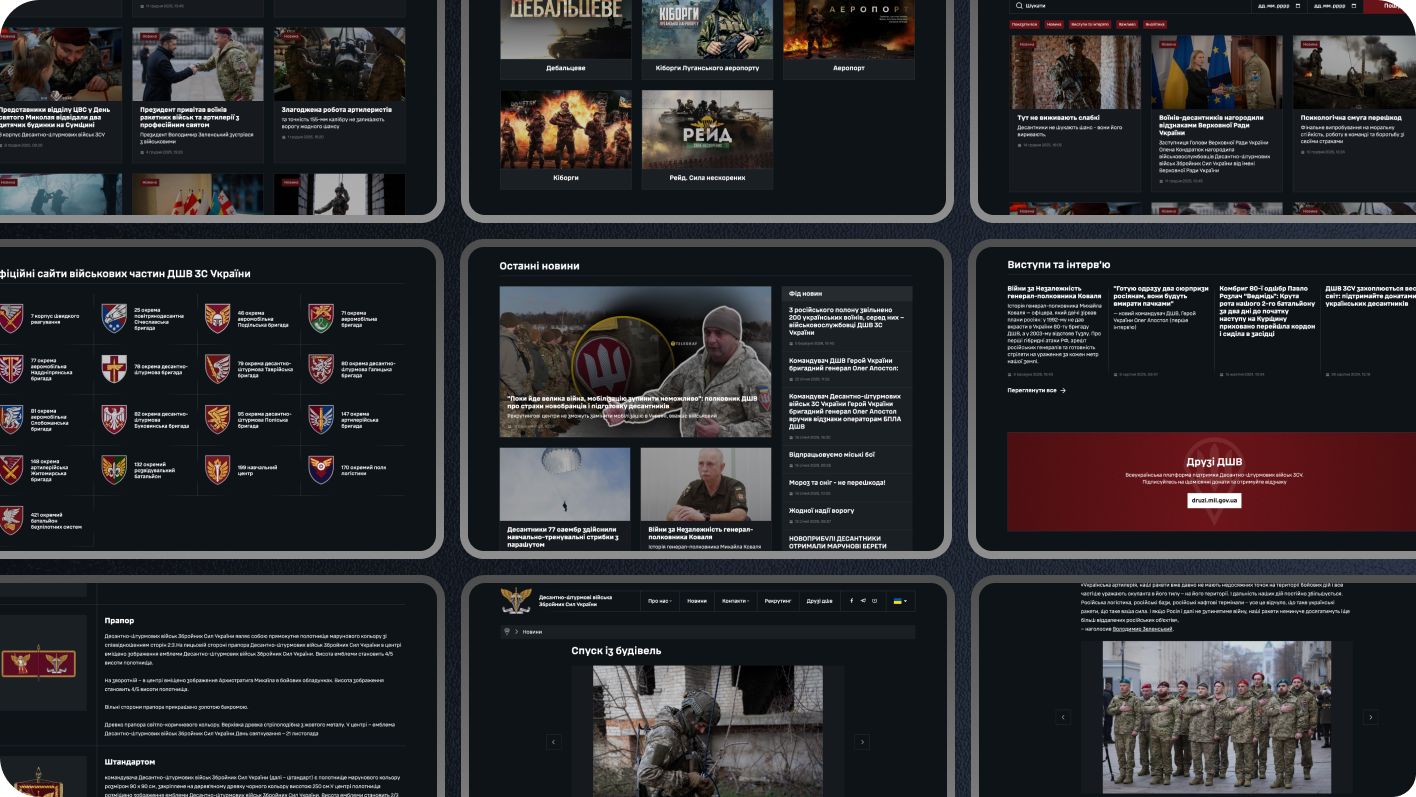
Task: Open the Контакти dropdown in the navbar
Action: [736, 601]
